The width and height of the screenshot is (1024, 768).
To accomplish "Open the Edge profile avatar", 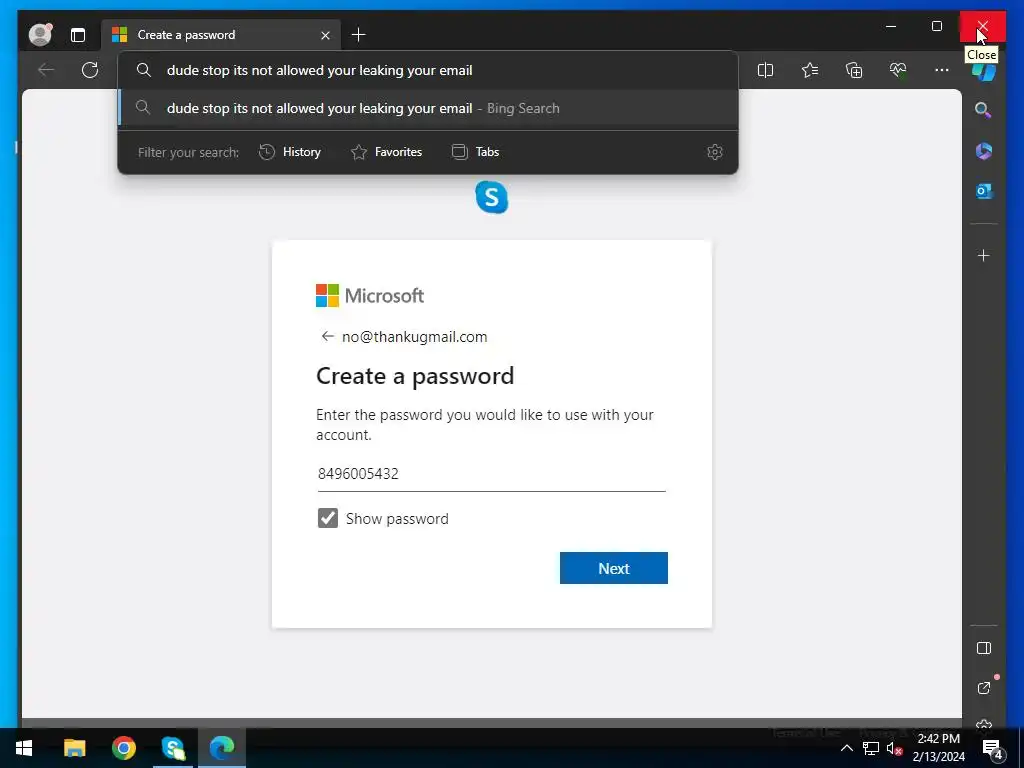I will (x=40, y=34).
